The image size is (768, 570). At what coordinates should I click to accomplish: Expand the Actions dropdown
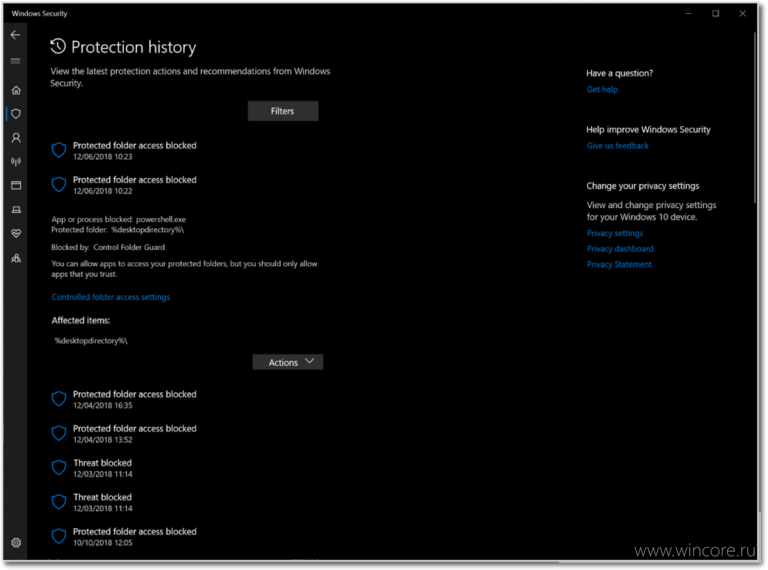point(288,362)
